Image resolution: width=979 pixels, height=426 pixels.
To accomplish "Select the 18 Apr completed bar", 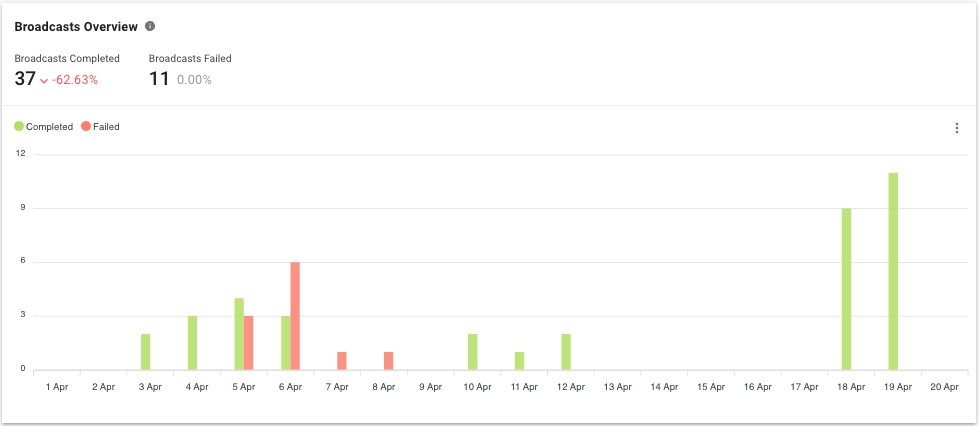I will 846,289.
